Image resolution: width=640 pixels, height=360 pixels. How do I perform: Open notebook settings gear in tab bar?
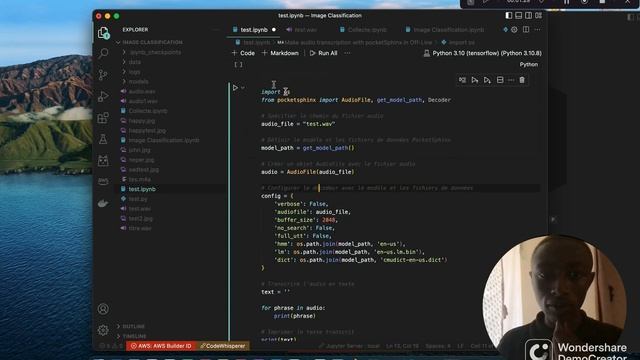(514, 29)
